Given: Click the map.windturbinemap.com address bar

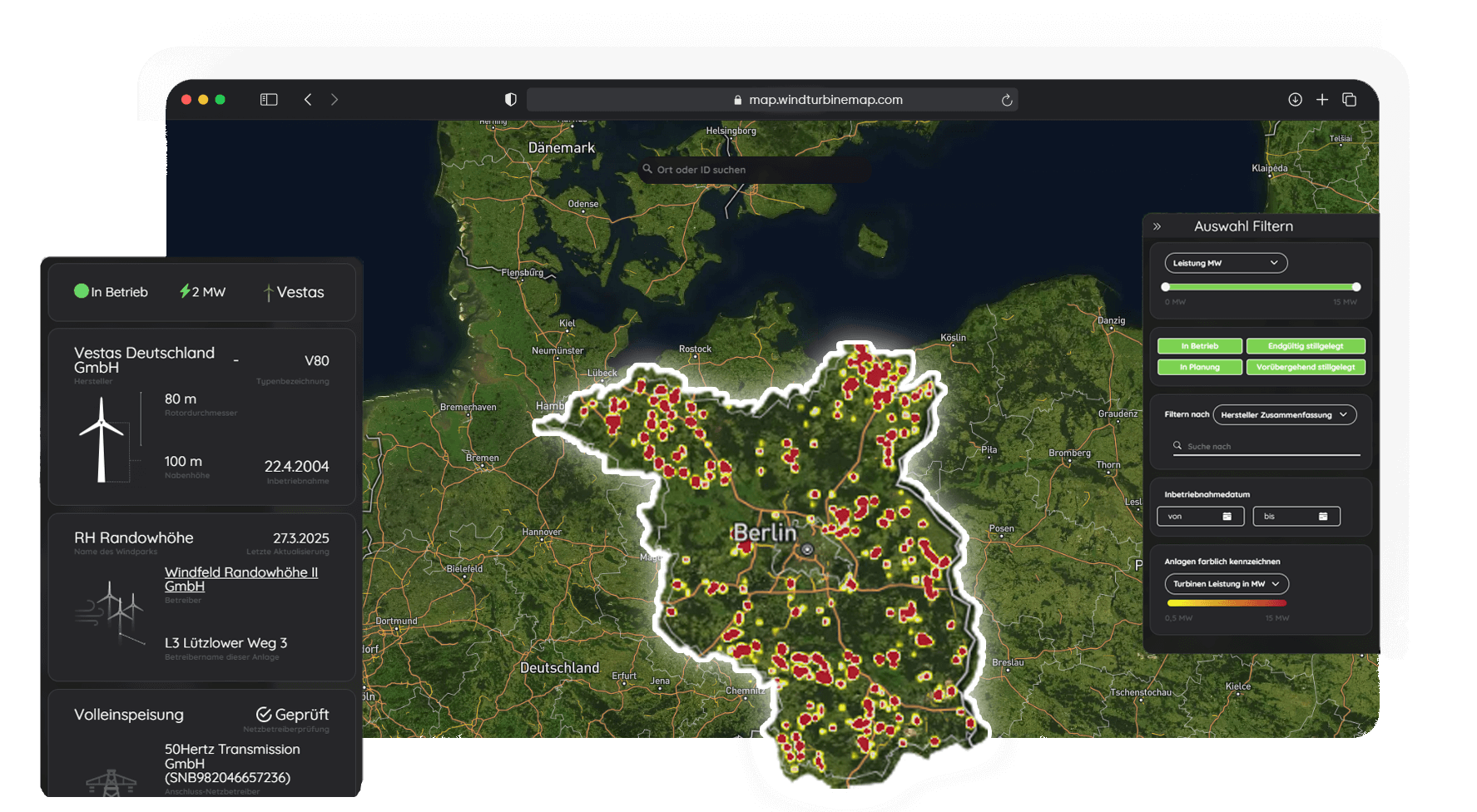Looking at the screenshot, I should click(772, 100).
